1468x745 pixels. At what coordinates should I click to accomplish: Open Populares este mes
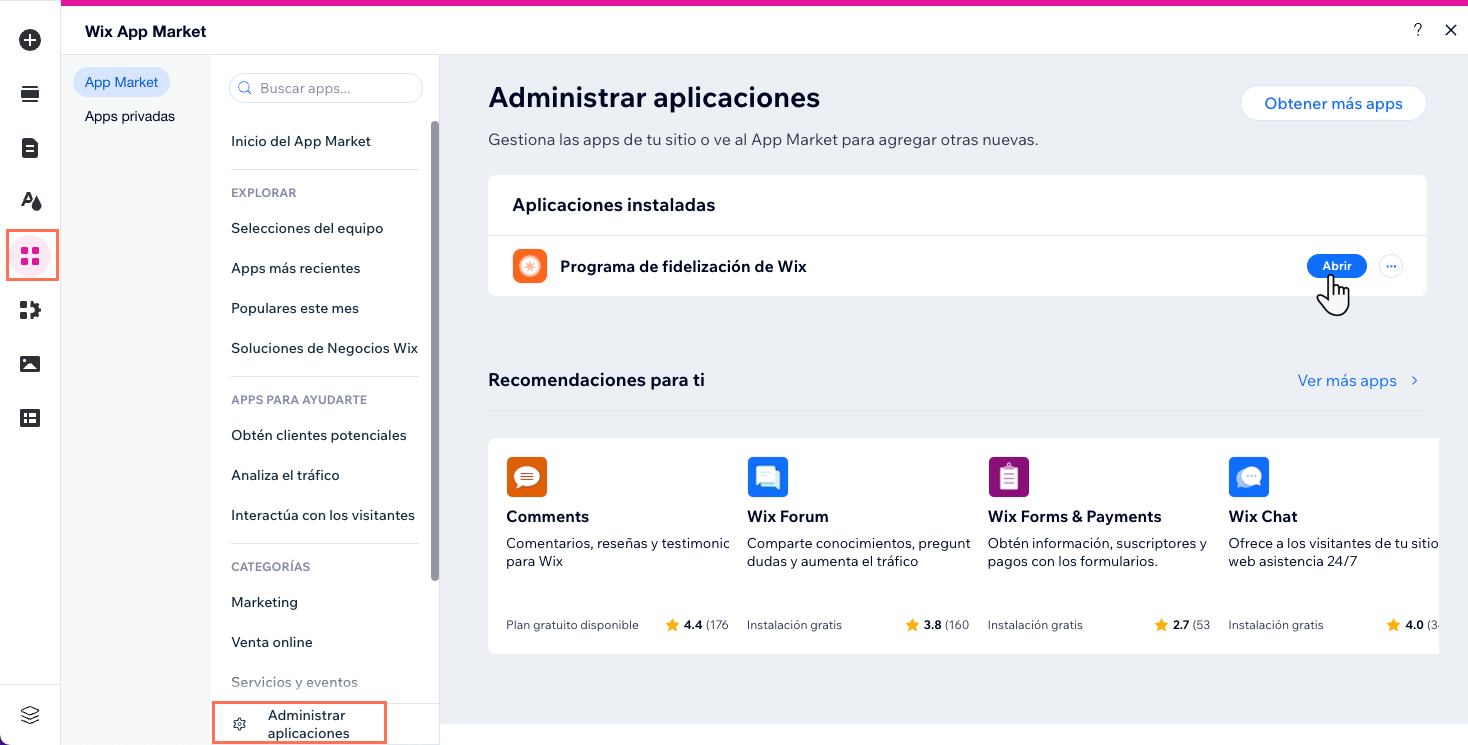point(295,308)
